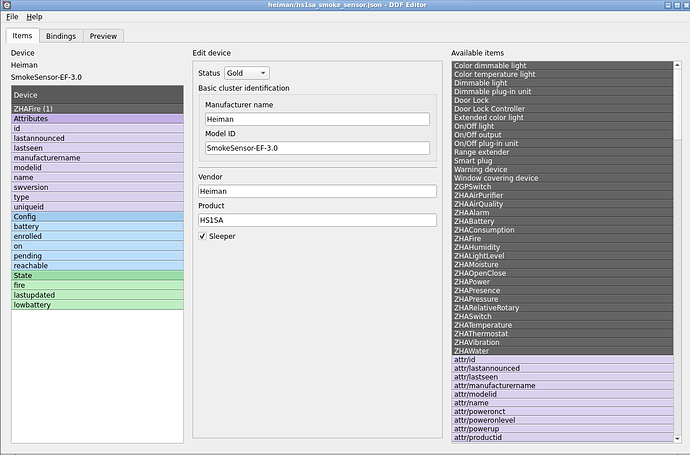Image resolution: width=690 pixels, height=455 pixels.
Task: Switch to the Bindings tab
Action: point(61,36)
